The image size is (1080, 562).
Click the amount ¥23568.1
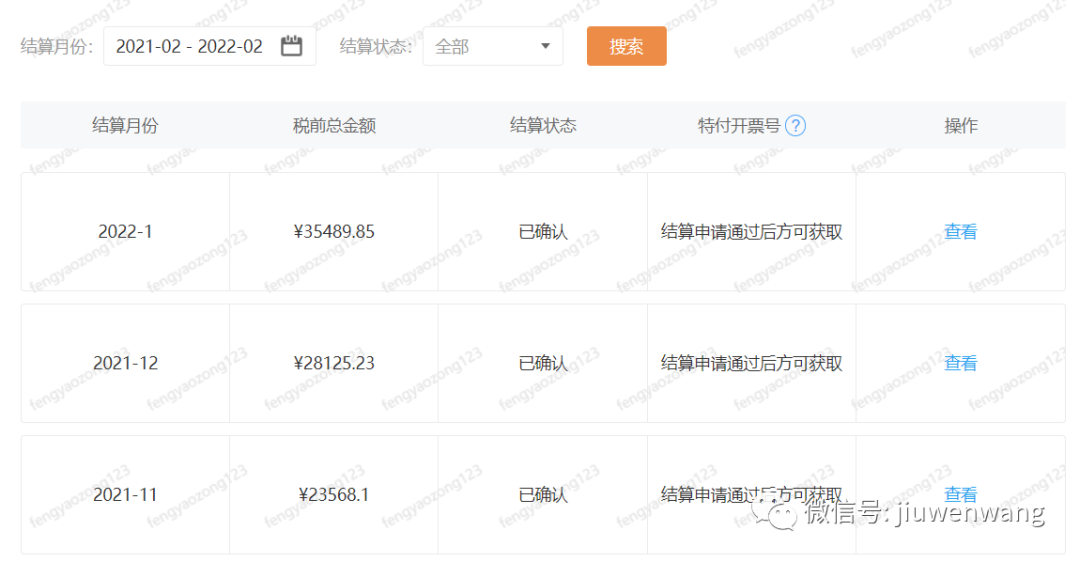click(334, 495)
